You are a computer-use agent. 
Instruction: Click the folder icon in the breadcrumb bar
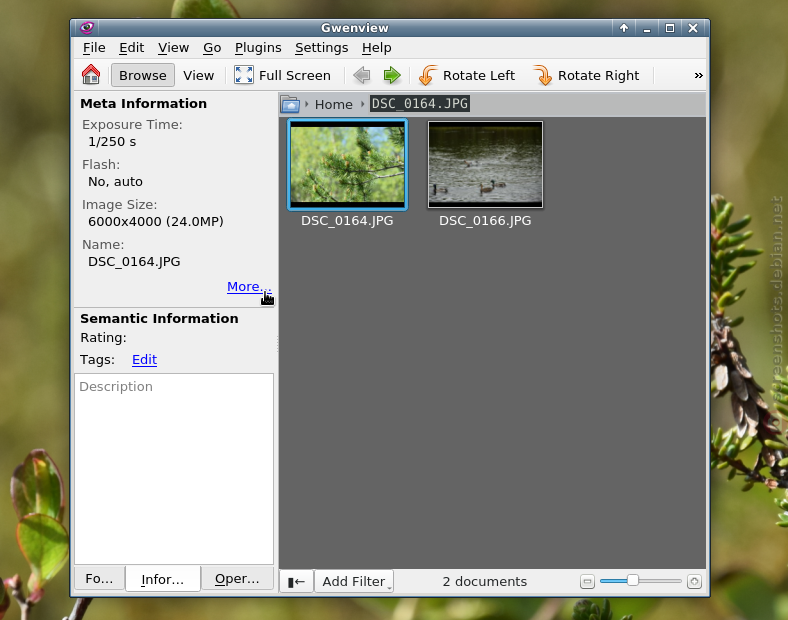click(x=290, y=104)
